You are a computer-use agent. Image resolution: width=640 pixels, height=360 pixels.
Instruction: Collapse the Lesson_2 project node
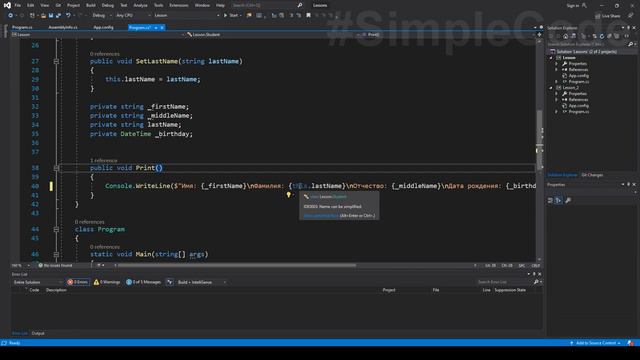click(551, 88)
